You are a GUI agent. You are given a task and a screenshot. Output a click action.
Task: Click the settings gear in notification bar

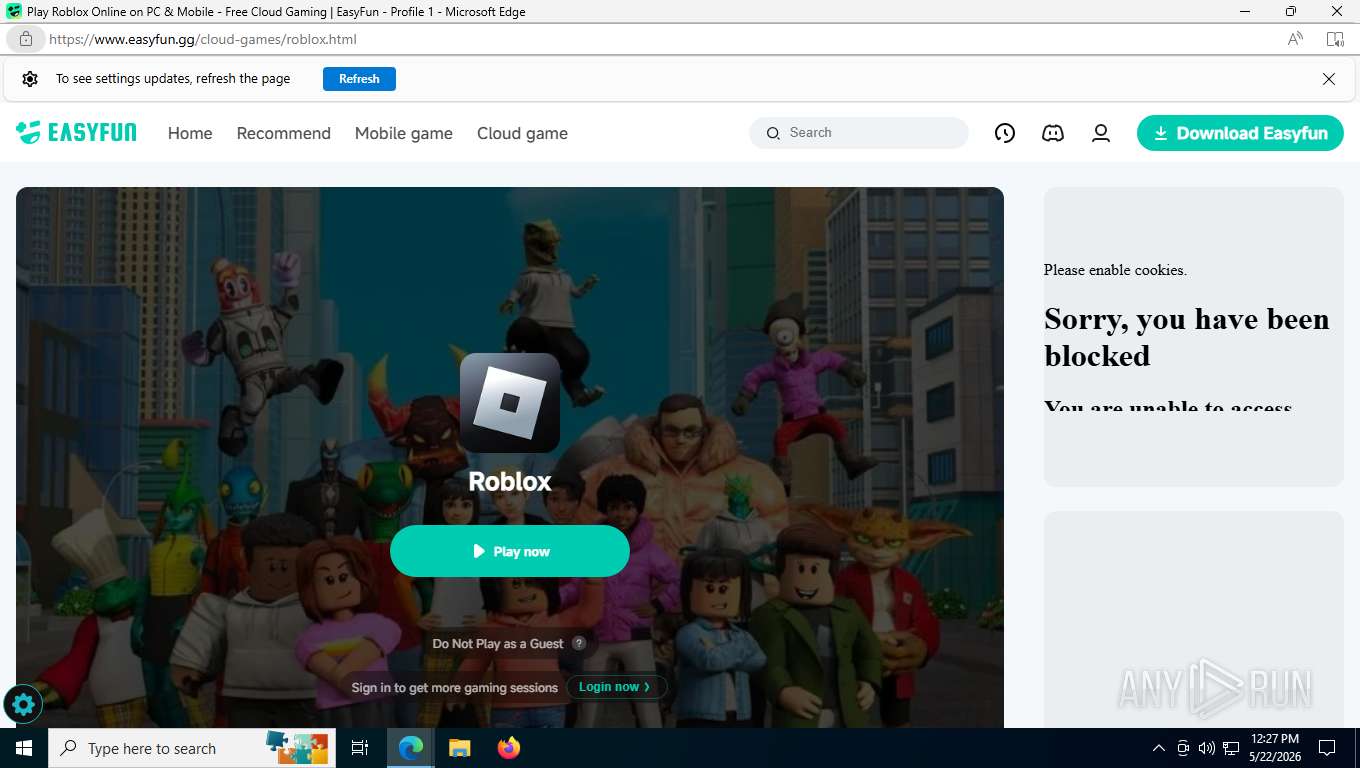pos(30,79)
